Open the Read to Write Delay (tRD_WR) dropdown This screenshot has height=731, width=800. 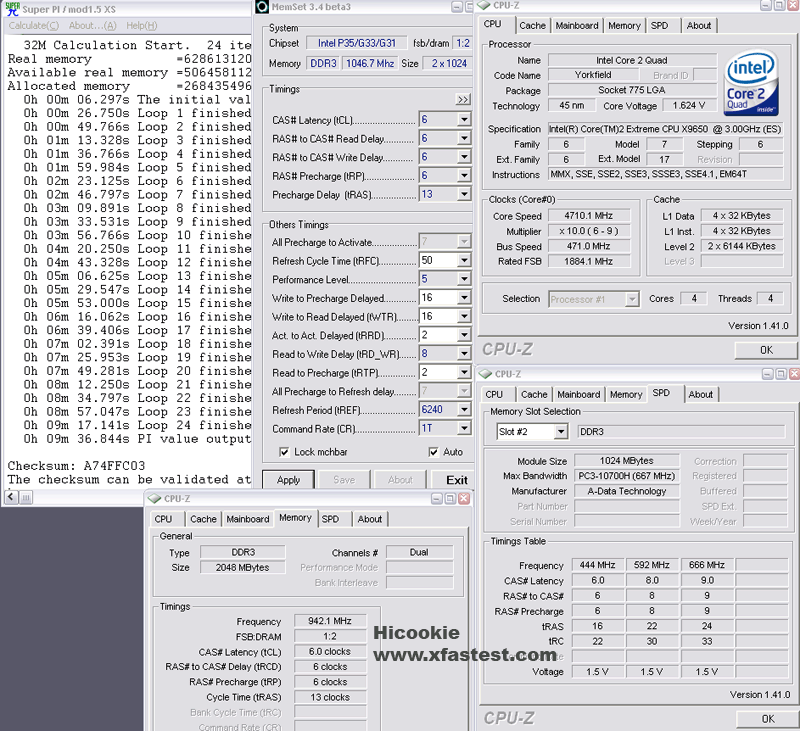pyautogui.click(x=464, y=354)
